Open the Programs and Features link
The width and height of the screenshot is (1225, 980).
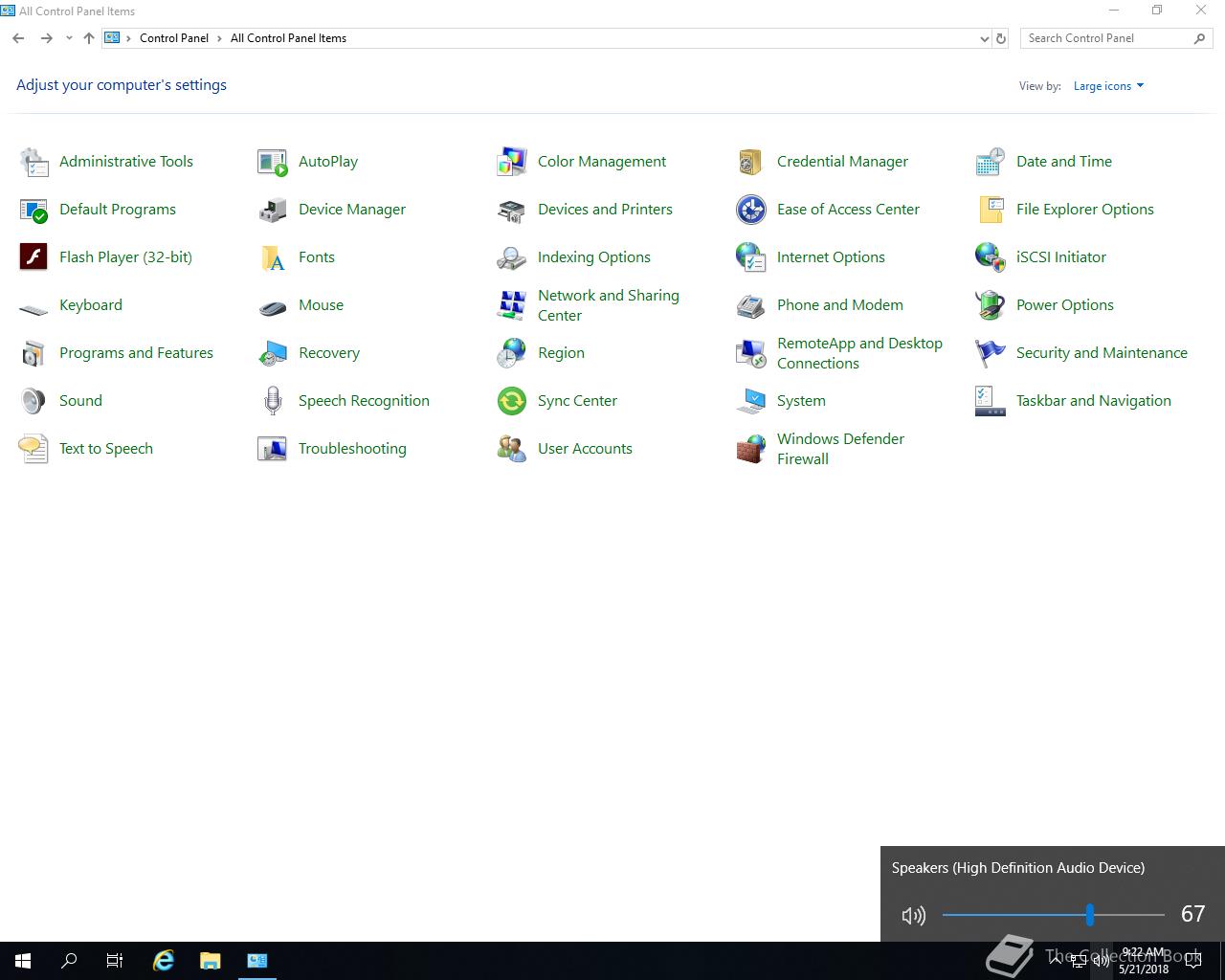tap(136, 353)
